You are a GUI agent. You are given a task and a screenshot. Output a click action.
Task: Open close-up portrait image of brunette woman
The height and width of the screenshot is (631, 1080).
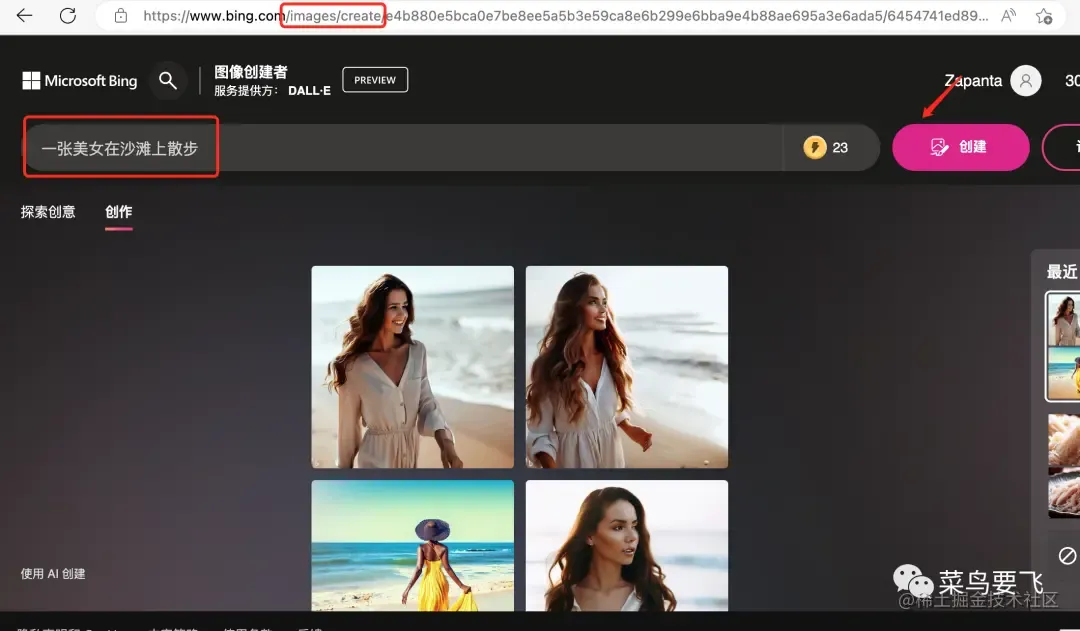point(627,546)
